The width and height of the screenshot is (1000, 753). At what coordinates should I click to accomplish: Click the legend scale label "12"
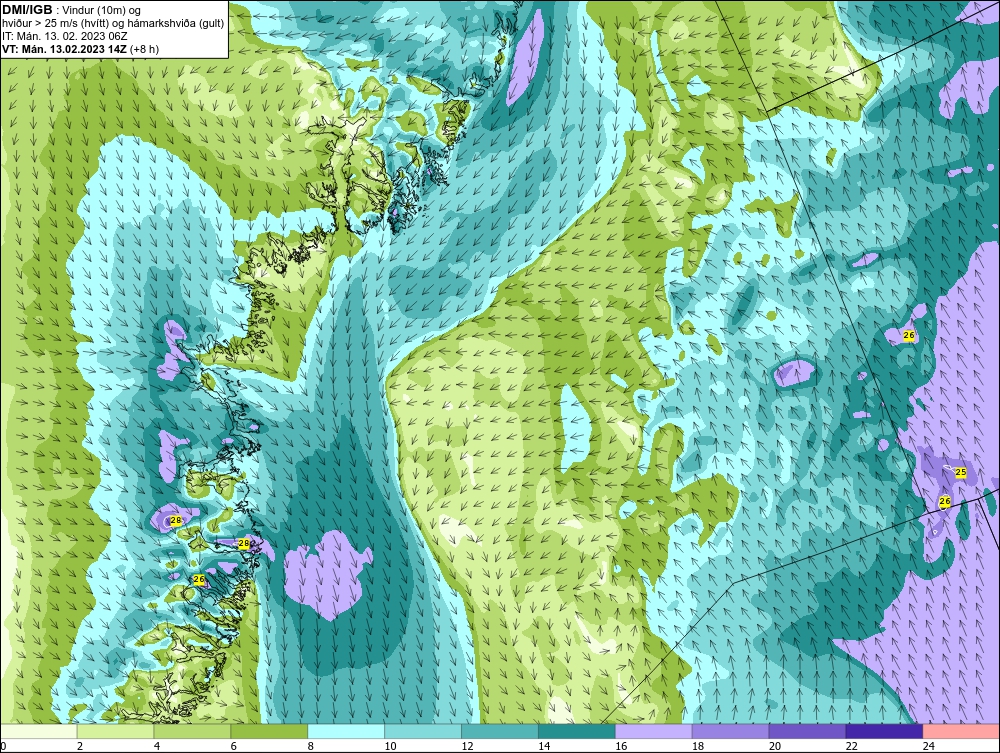point(467,746)
